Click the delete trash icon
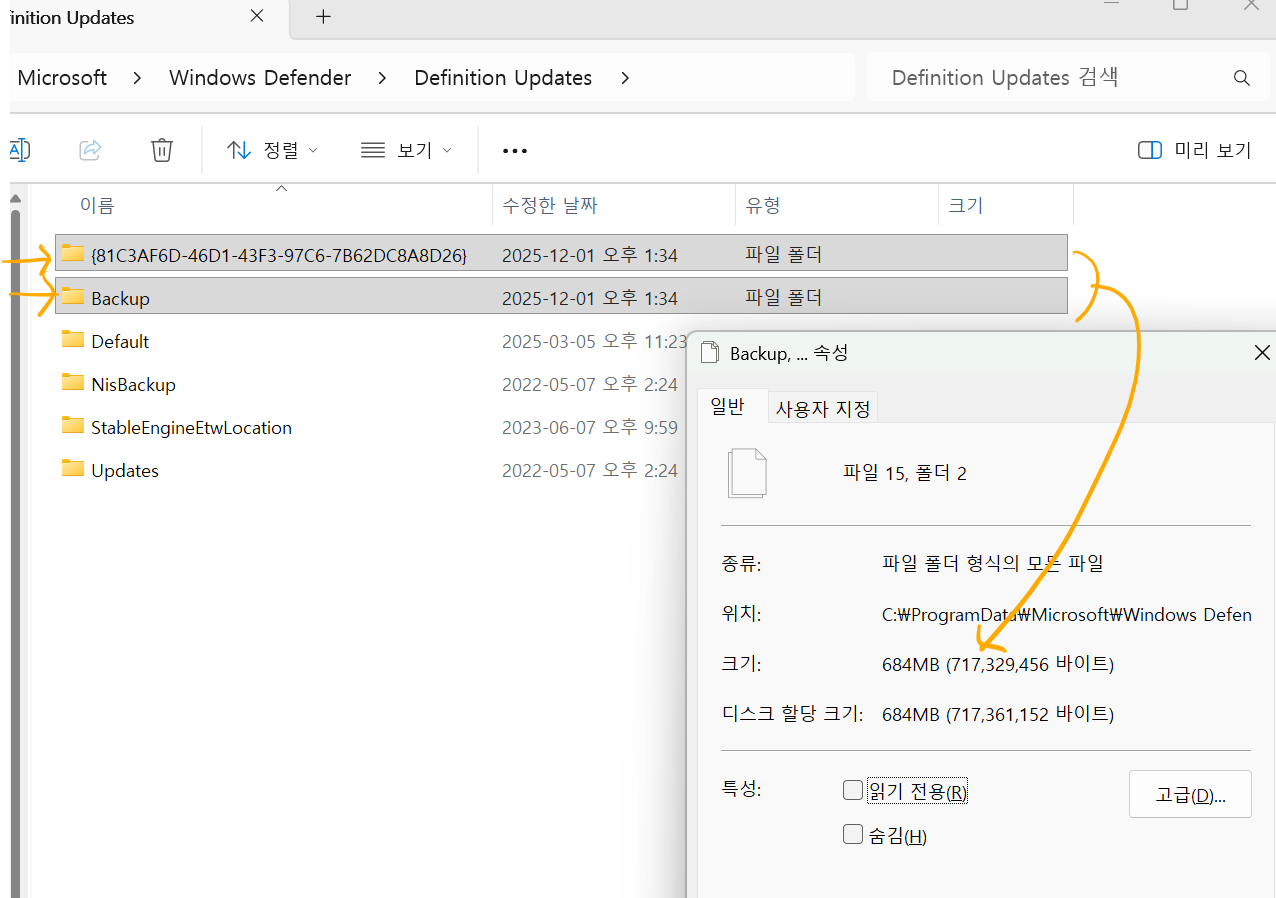 tap(161, 150)
